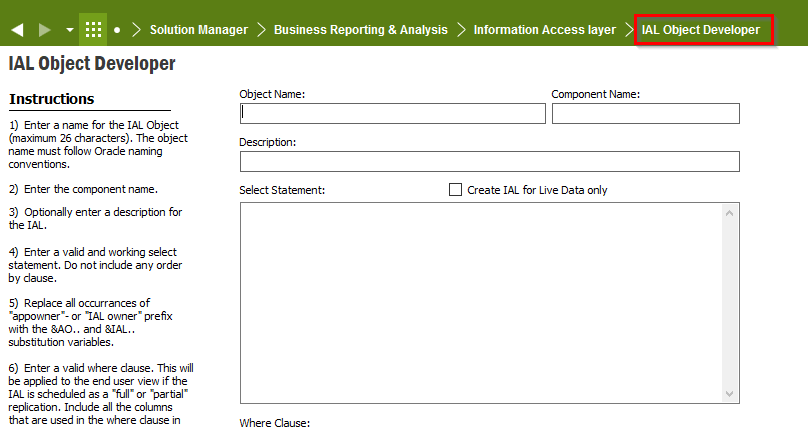Screen dimensions: 808x428
Task: Click into the Component Name field
Action: 646,113
